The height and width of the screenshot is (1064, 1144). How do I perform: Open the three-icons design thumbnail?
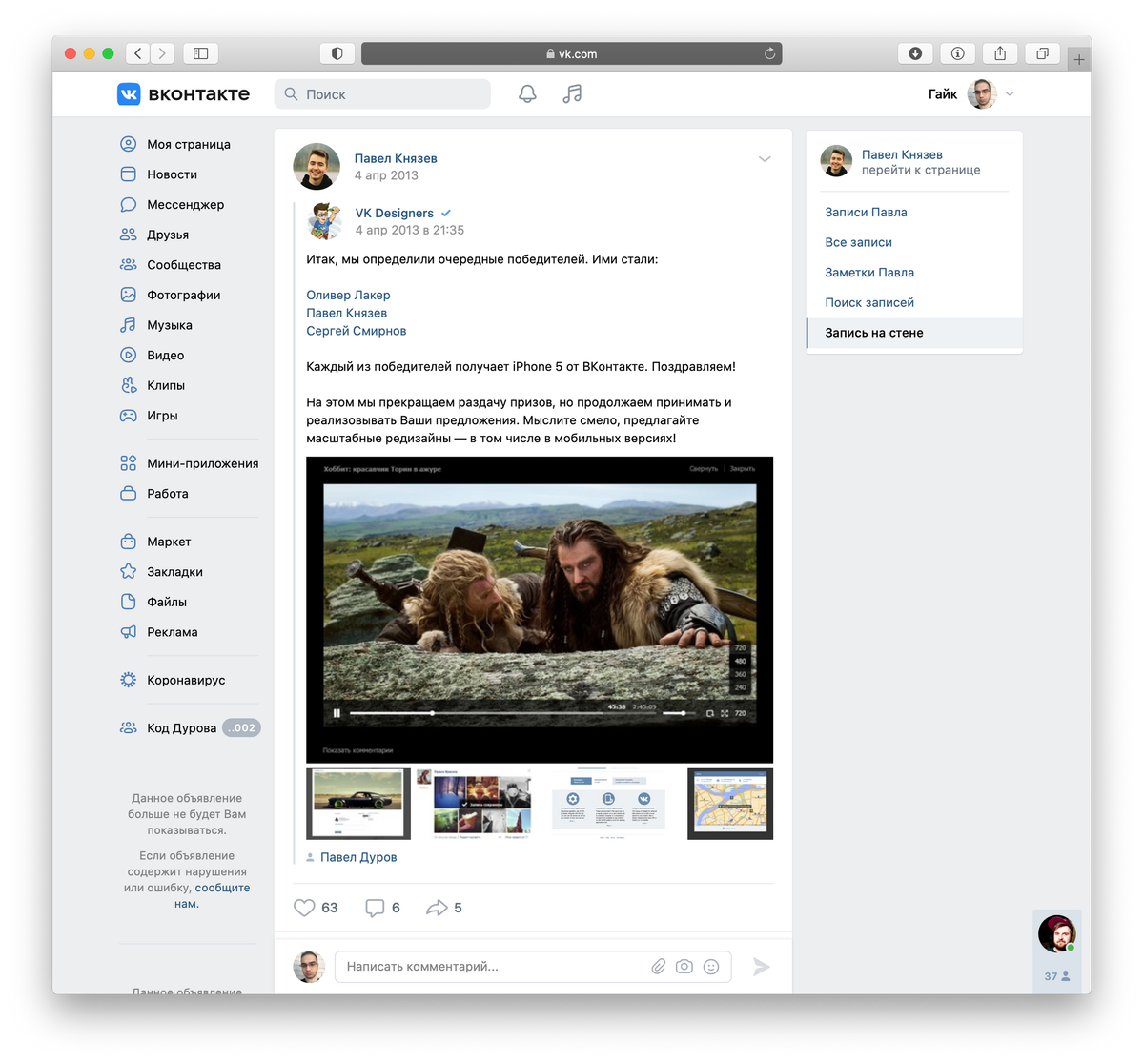[x=608, y=804]
